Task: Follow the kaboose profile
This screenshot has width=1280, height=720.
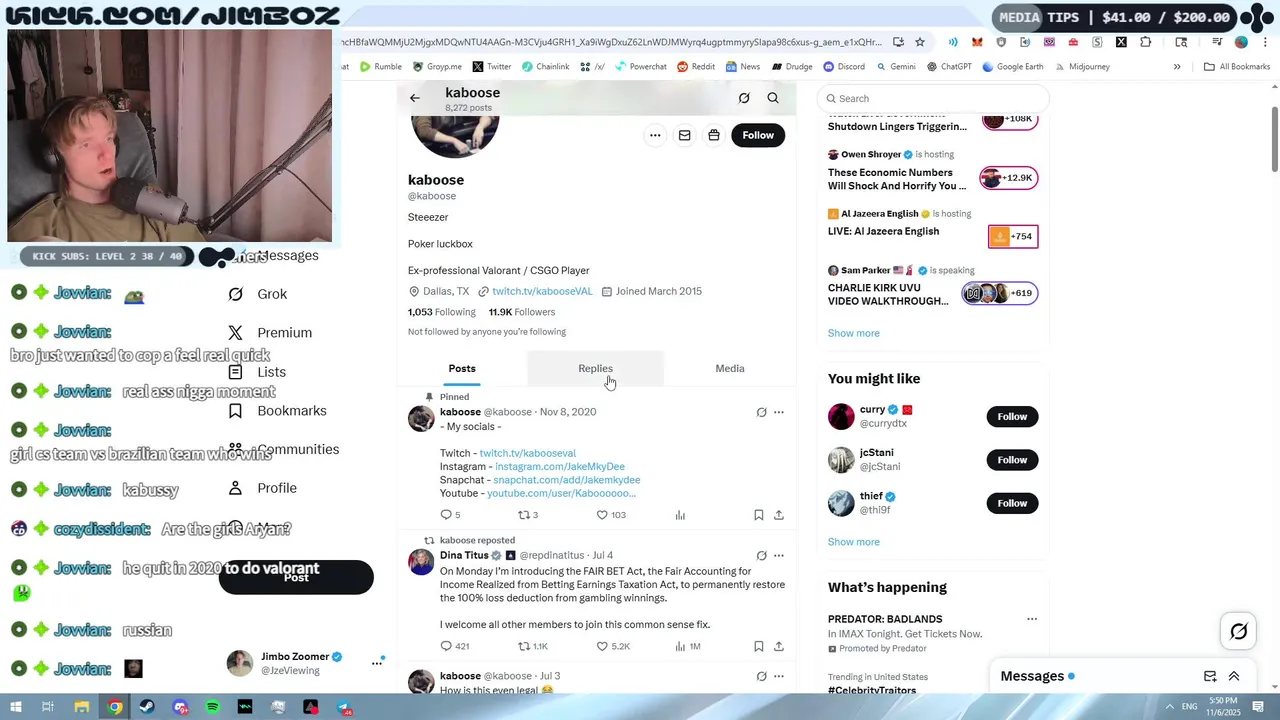Action: tap(758, 135)
